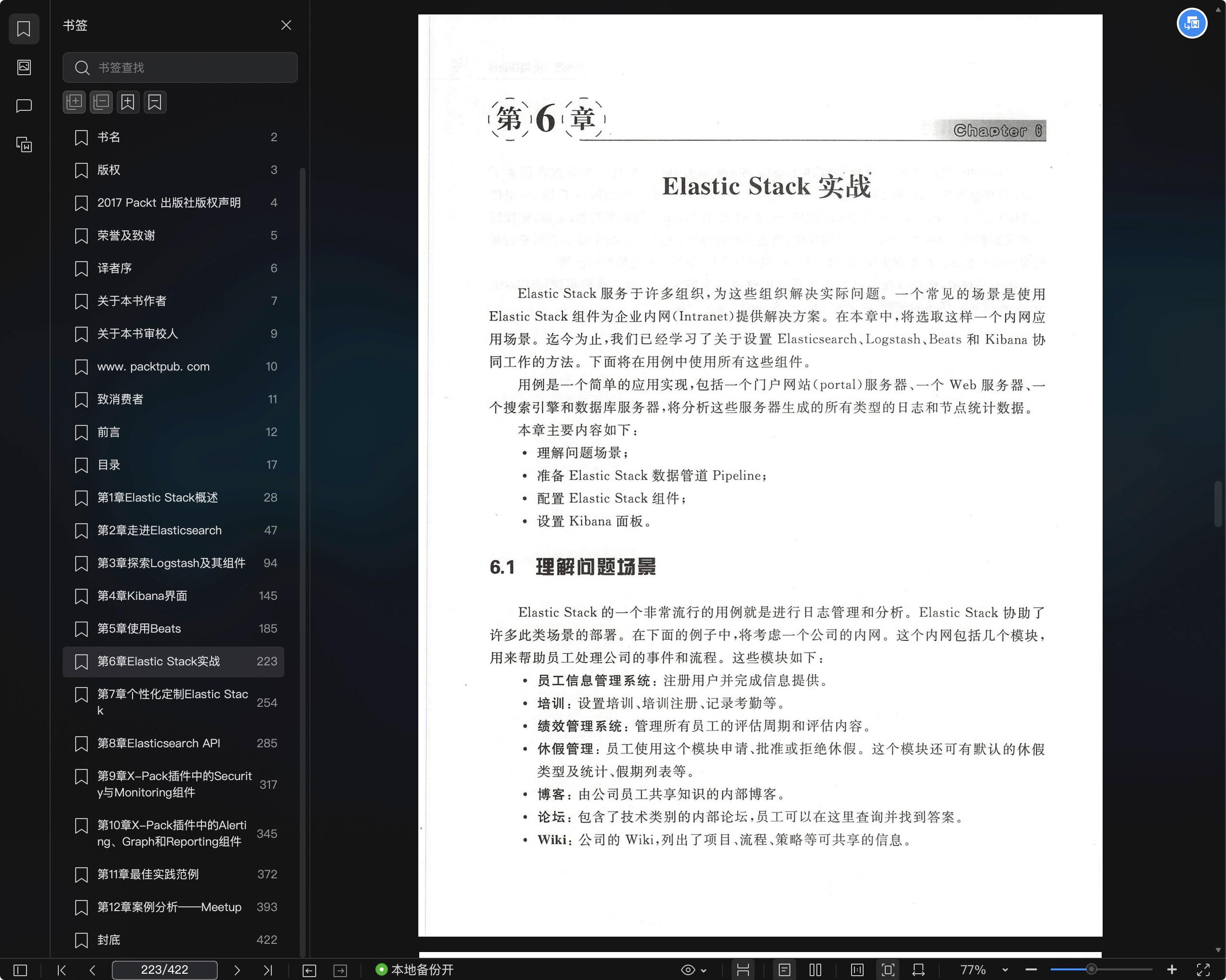Open bookmark 译者序
The height and width of the screenshot is (980, 1226).
pyautogui.click(x=173, y=268)
